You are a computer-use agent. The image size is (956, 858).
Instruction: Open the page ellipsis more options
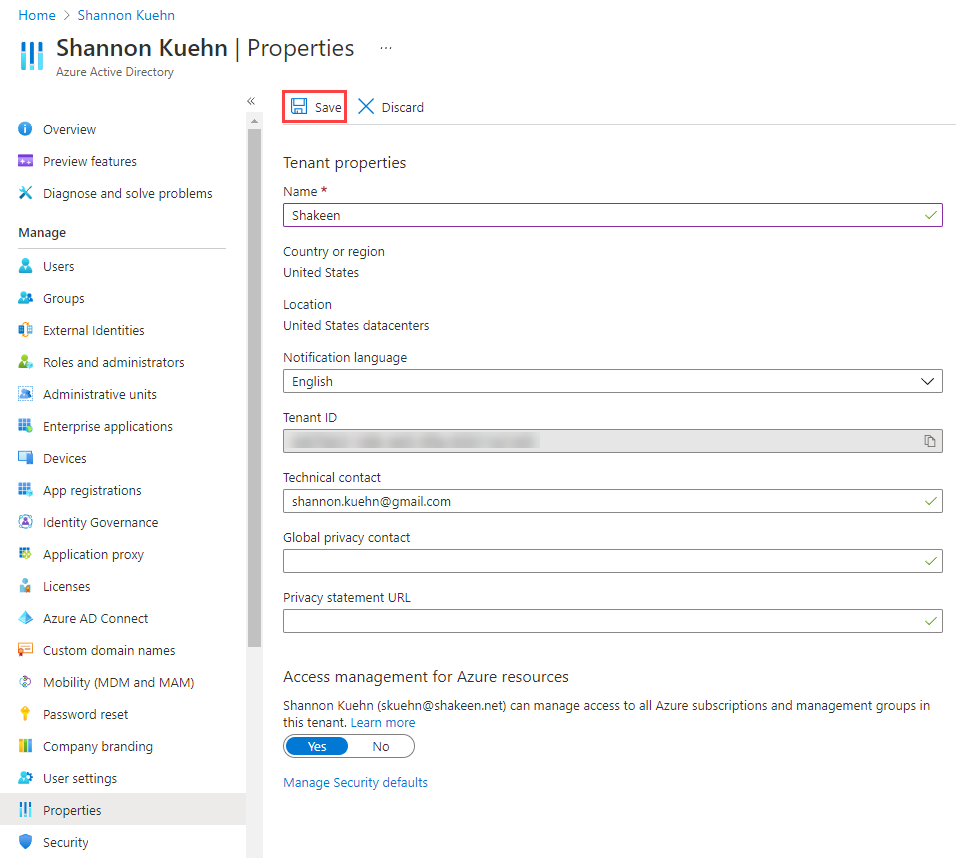tap(386, 48)
